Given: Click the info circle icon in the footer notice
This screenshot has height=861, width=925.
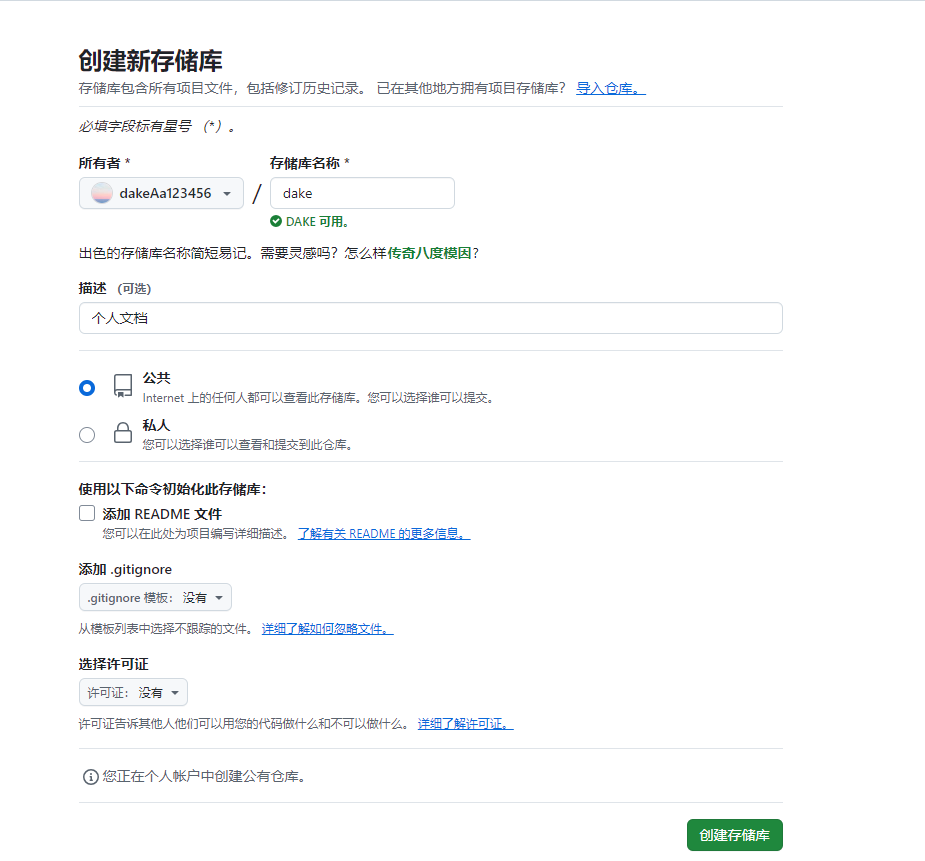Looking at the screenshot, I should coord(89,776).
